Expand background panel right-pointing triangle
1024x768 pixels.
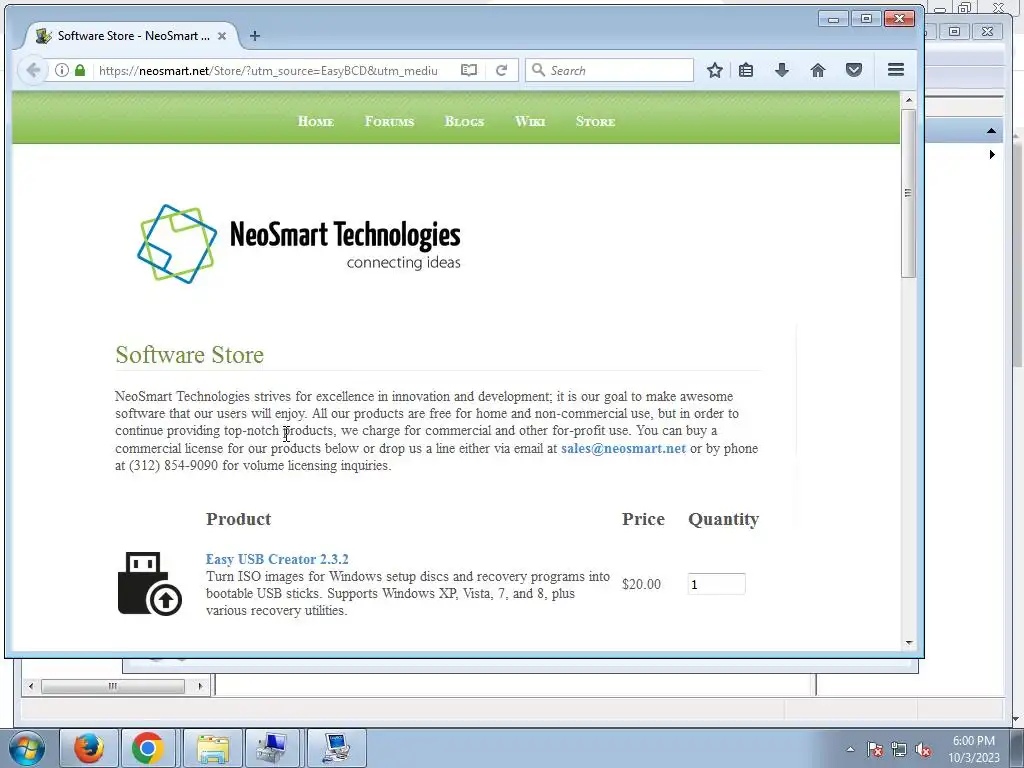click(x=992, y=155)
